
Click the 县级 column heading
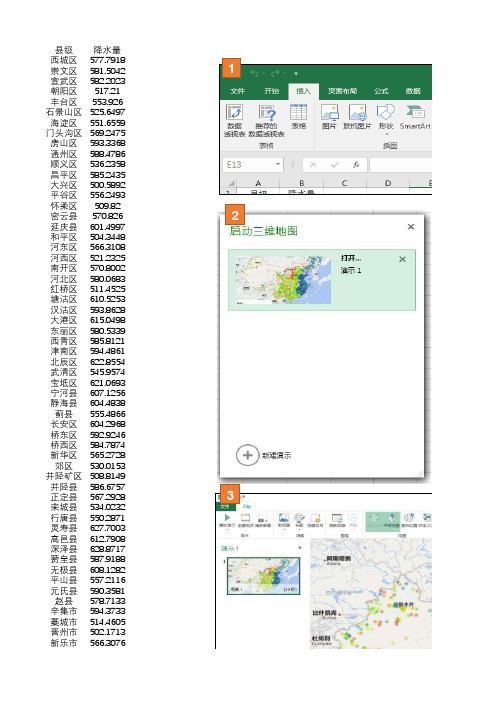(x=64, y=50)
